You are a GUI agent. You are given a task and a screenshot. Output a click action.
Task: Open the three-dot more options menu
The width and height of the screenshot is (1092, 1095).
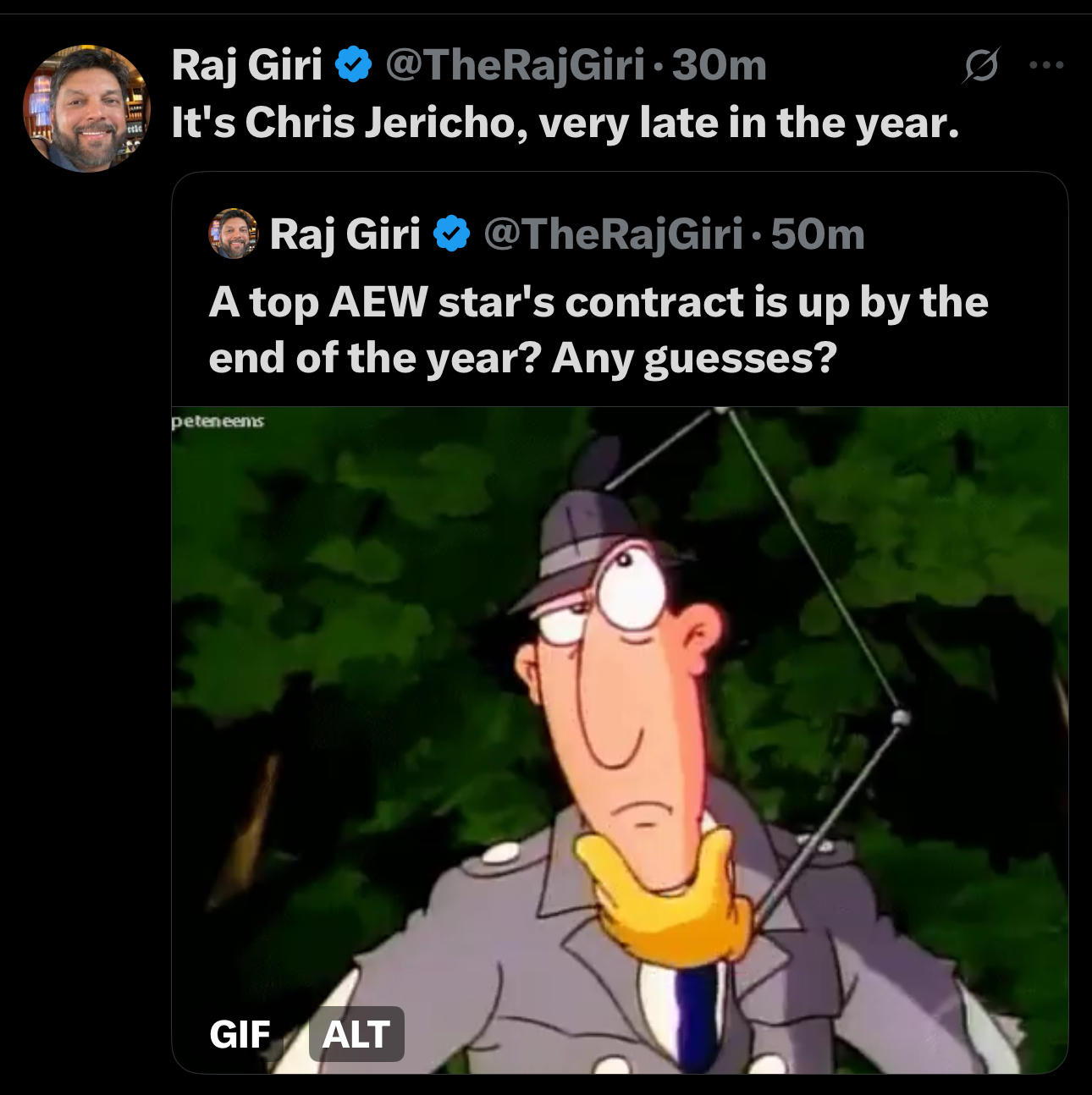coord(1046,65)
